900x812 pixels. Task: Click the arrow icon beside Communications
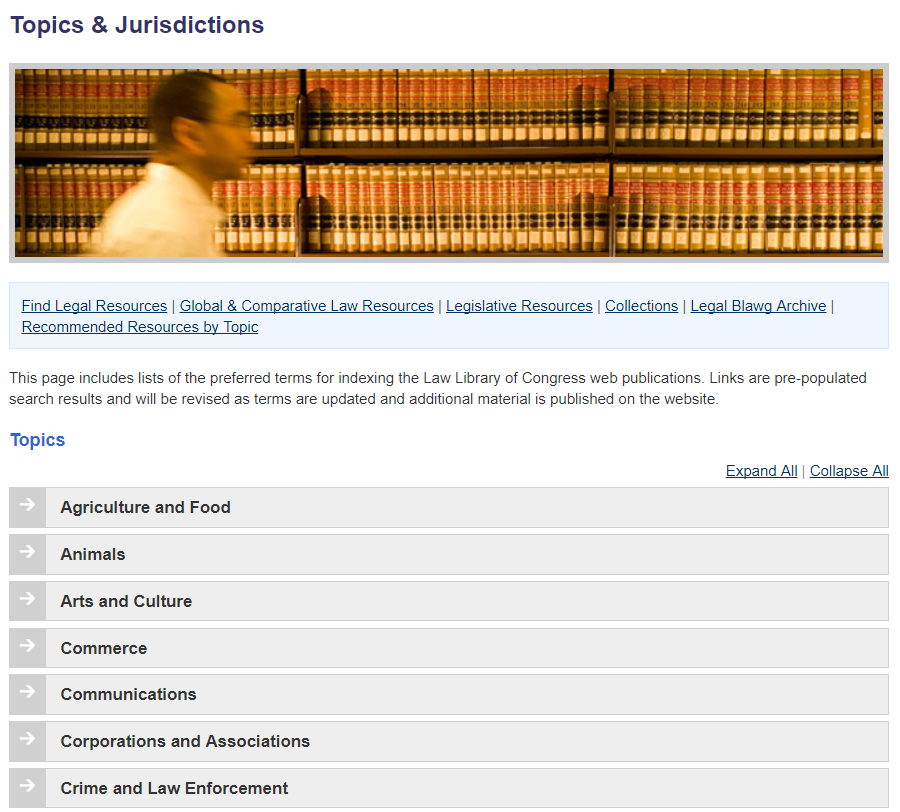pos(27,692)
